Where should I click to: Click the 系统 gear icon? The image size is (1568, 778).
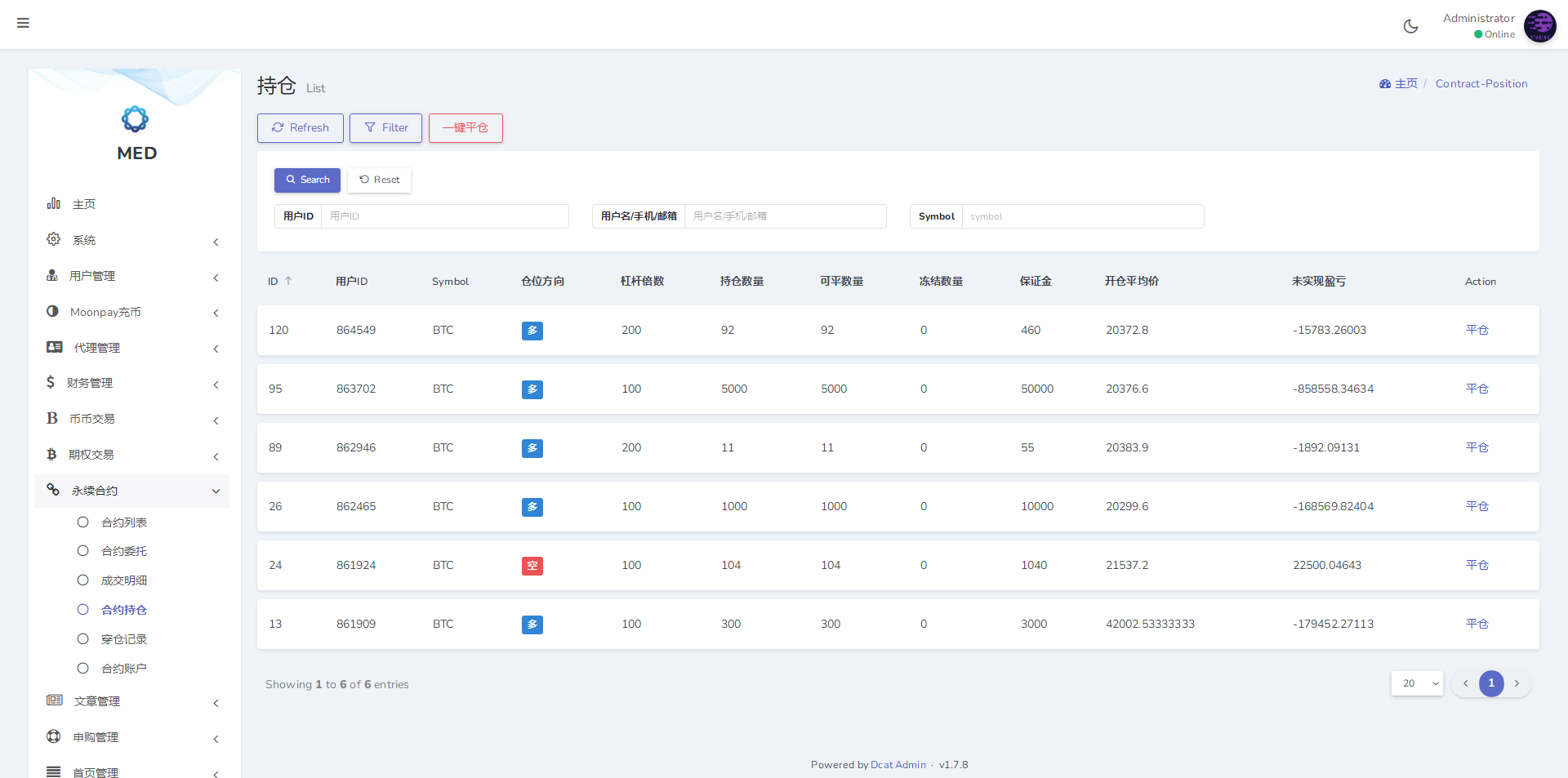pyautogui.click(x=54, y=239)
